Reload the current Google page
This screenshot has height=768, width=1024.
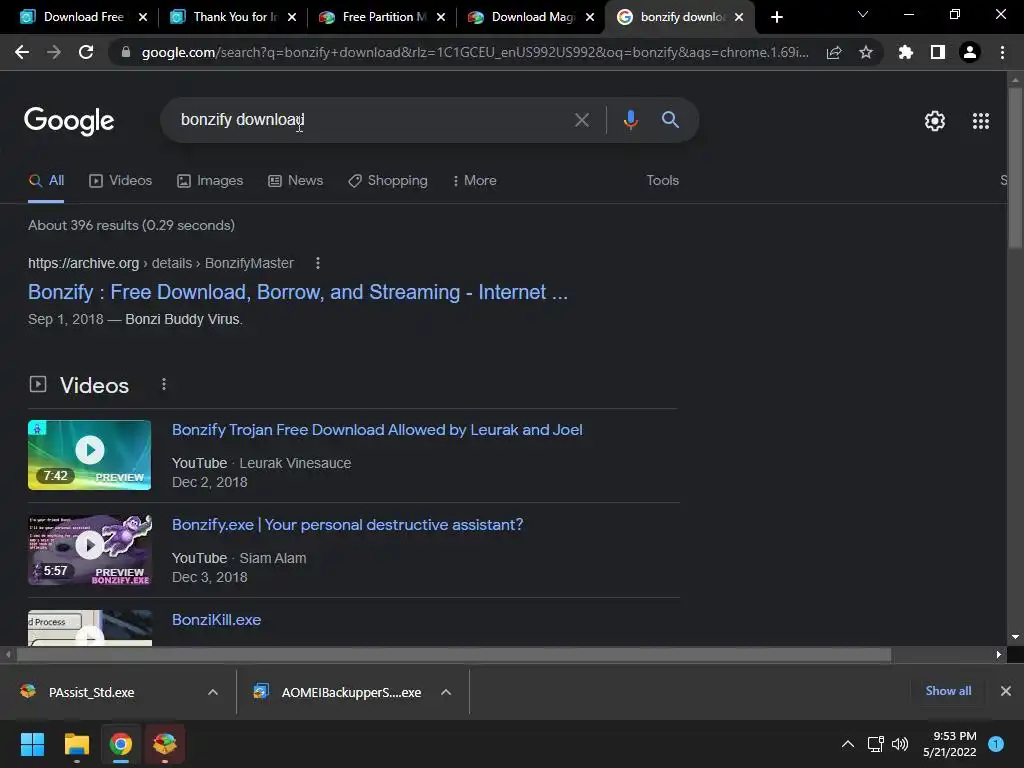click(86, 52)
